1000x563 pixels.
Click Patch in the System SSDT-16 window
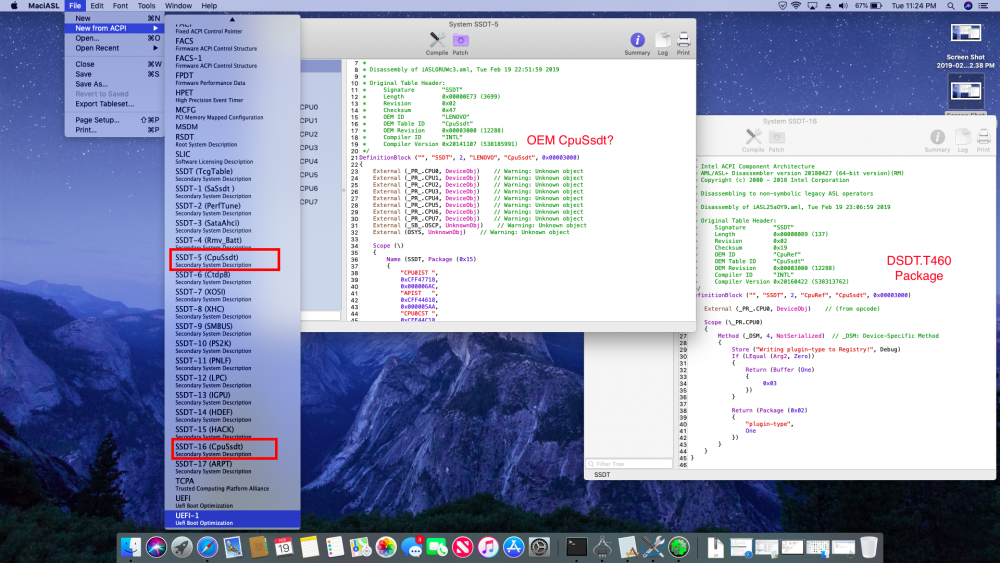(x=776, y=140)
